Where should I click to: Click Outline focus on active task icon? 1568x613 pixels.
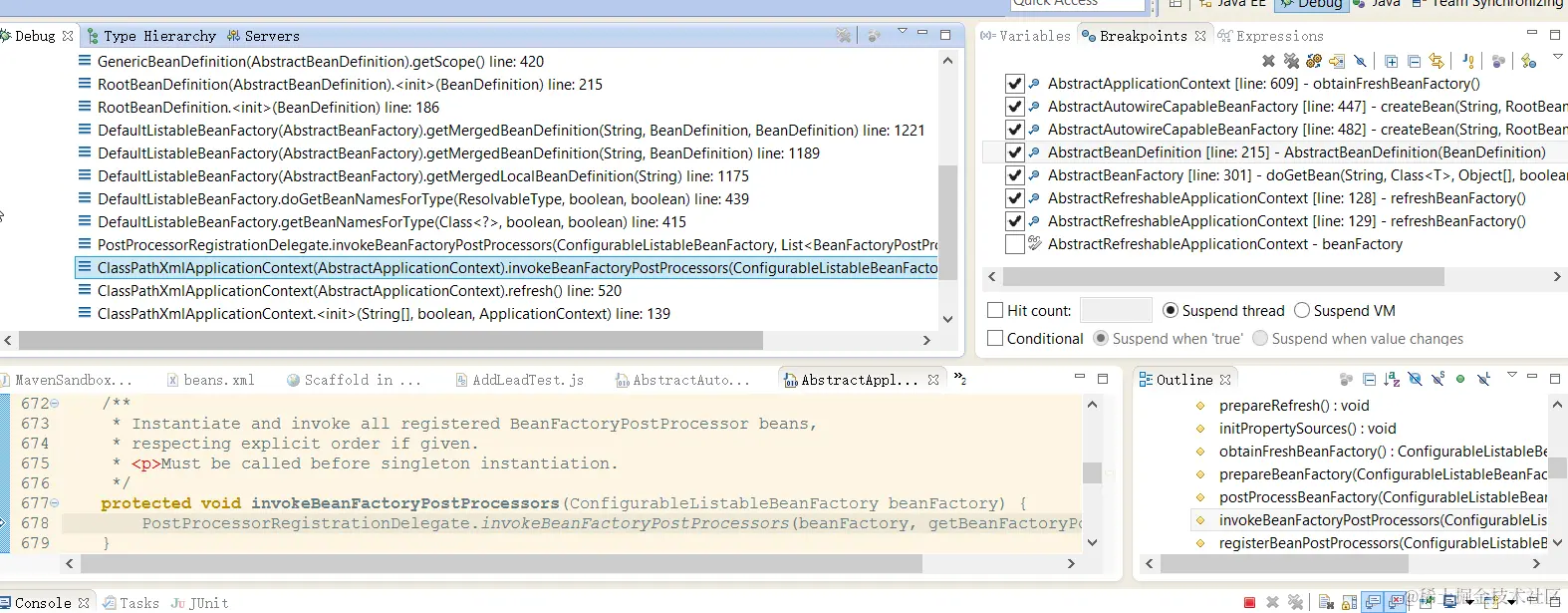[x=1346, y=380]
